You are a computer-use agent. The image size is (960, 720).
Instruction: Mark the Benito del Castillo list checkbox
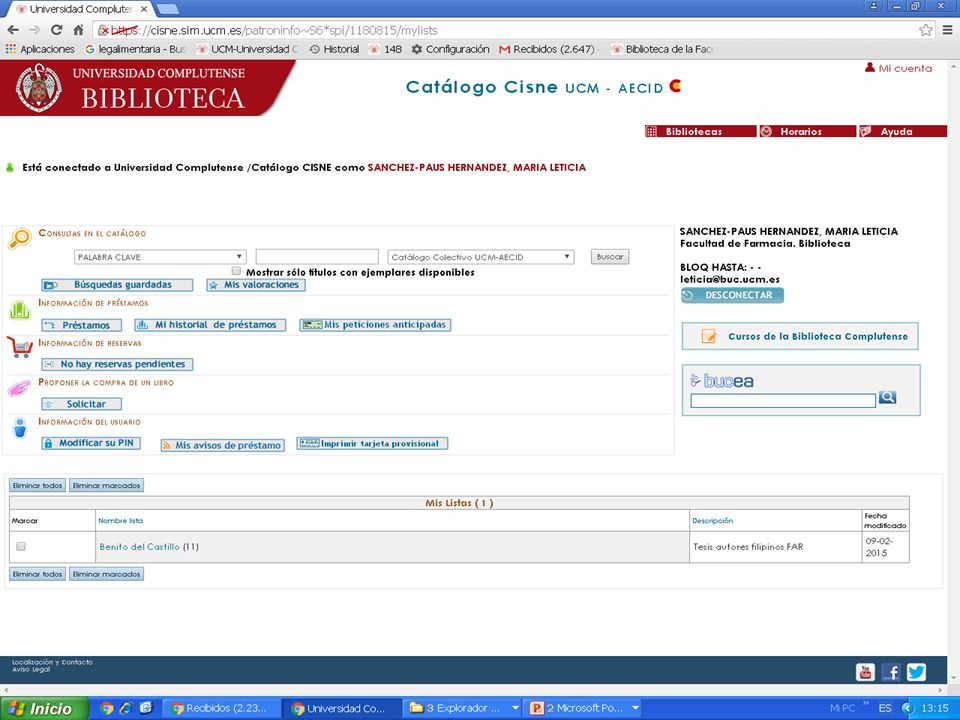21,546
